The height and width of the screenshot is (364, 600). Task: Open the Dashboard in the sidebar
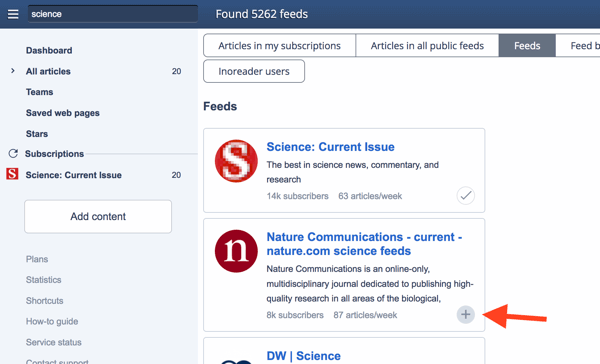pos(49,51)
